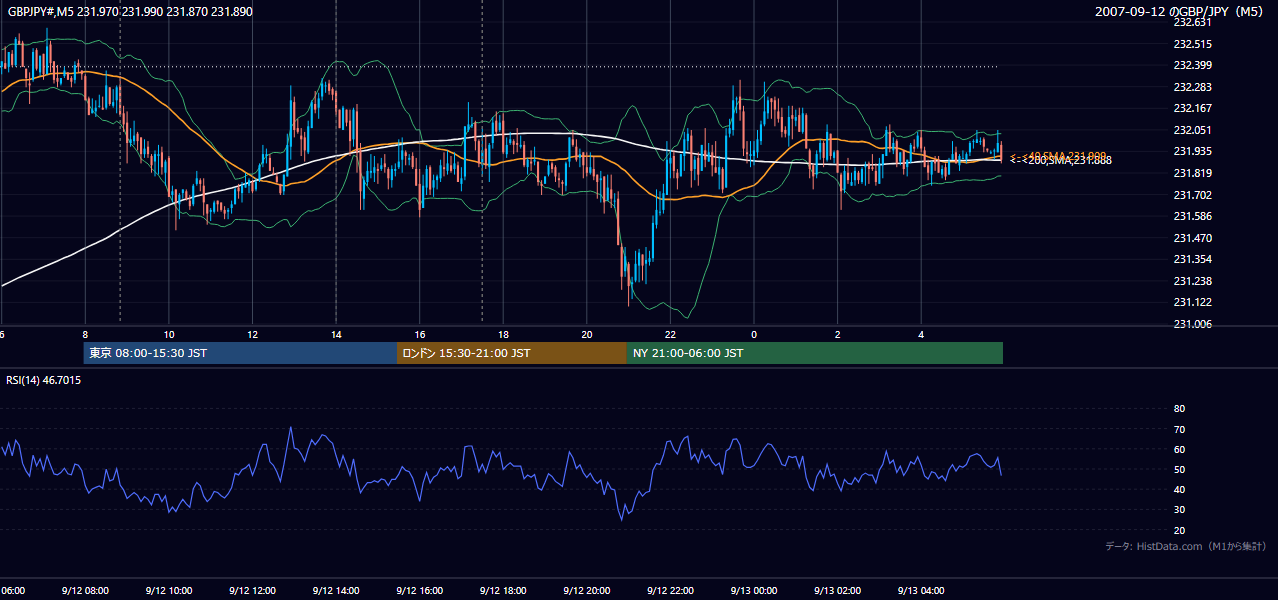Click the RSI(14) 46.7015 indicator label

click(x=44, y=380)
